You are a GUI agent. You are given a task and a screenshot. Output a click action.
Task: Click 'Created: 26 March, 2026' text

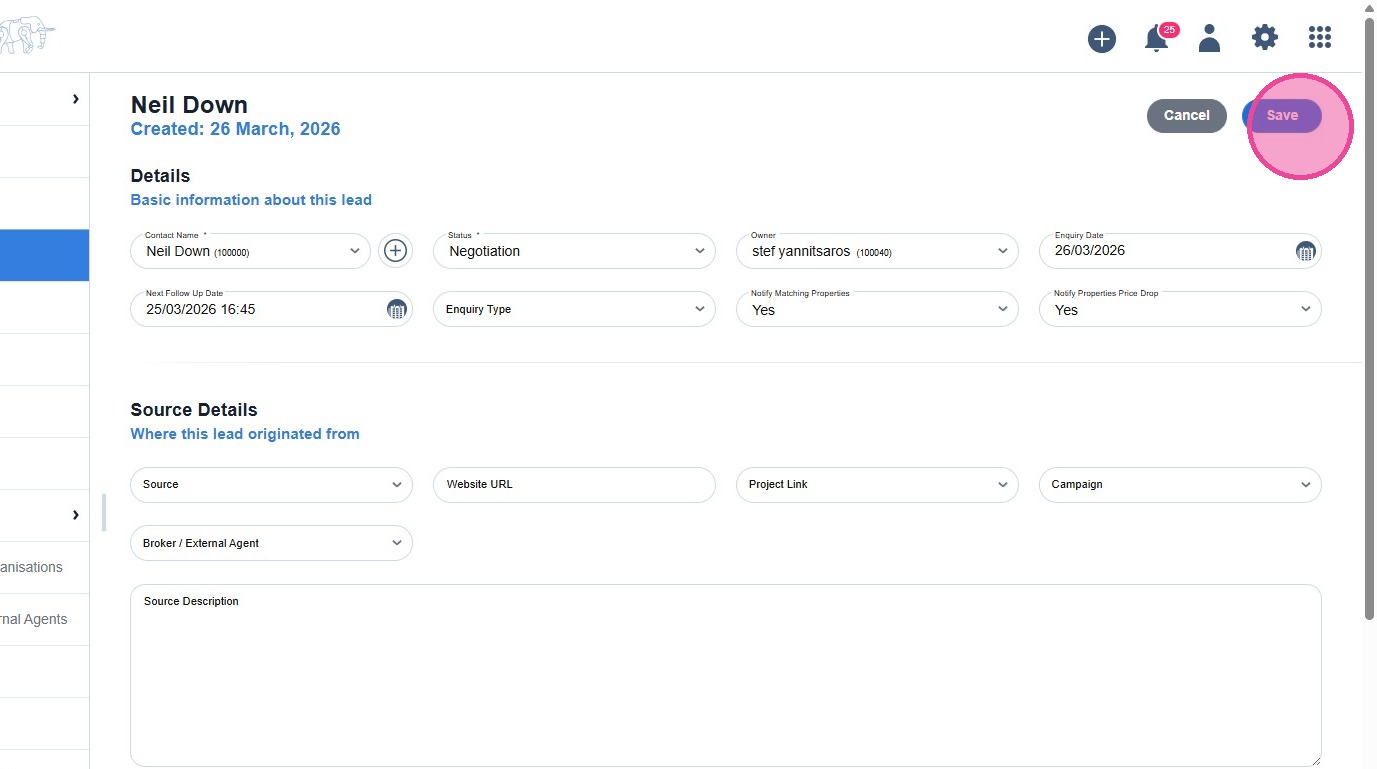tap(235, 129)
